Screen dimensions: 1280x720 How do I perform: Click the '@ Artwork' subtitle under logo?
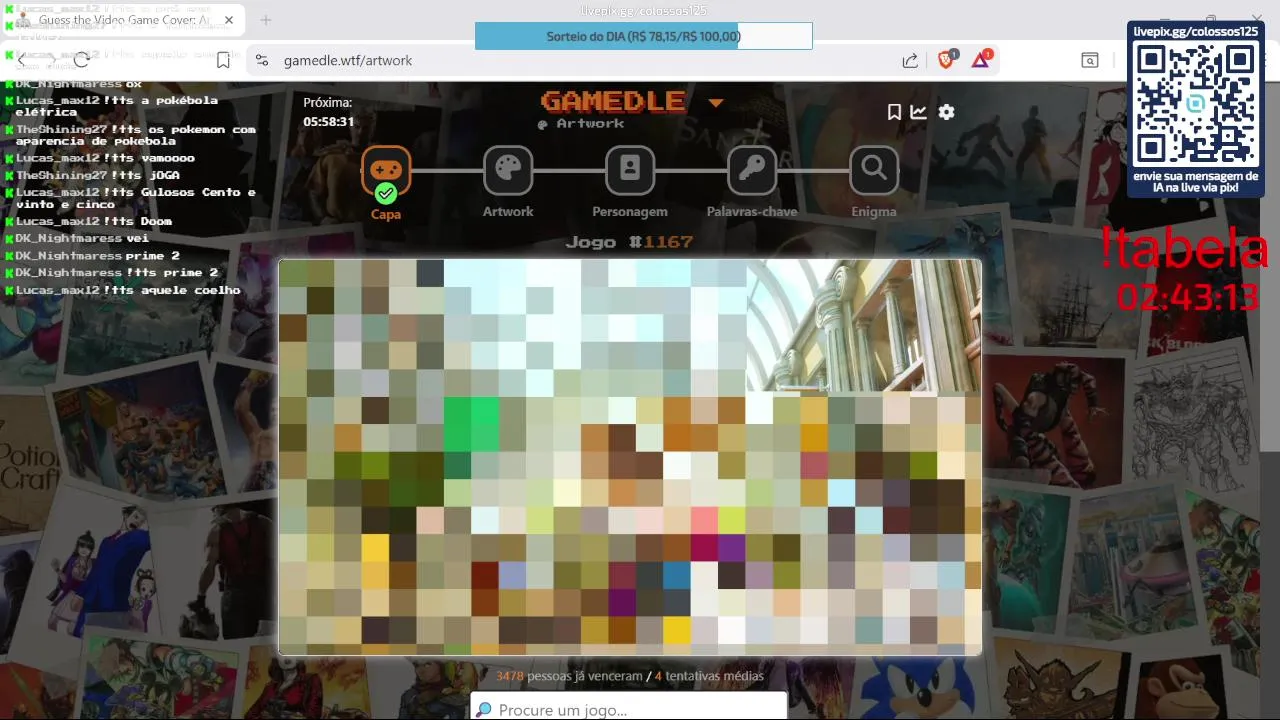pos(581,123)
